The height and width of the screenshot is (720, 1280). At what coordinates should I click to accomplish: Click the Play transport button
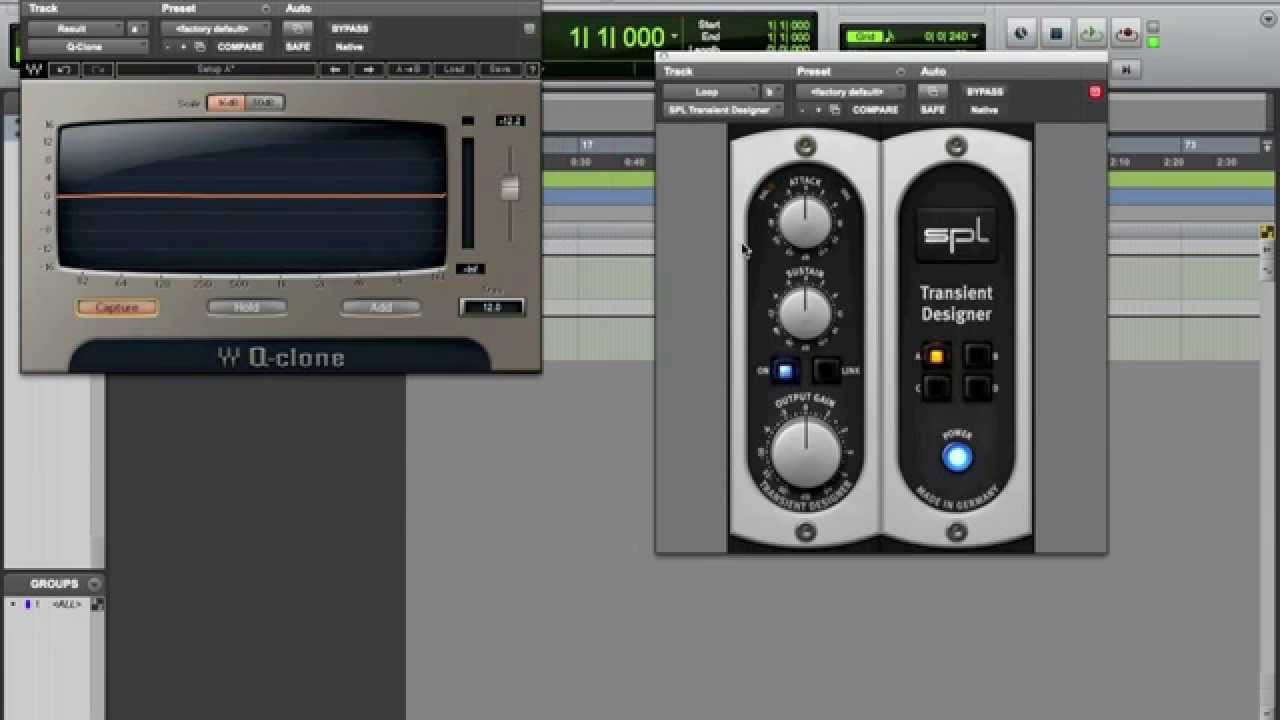[1091, 34]
